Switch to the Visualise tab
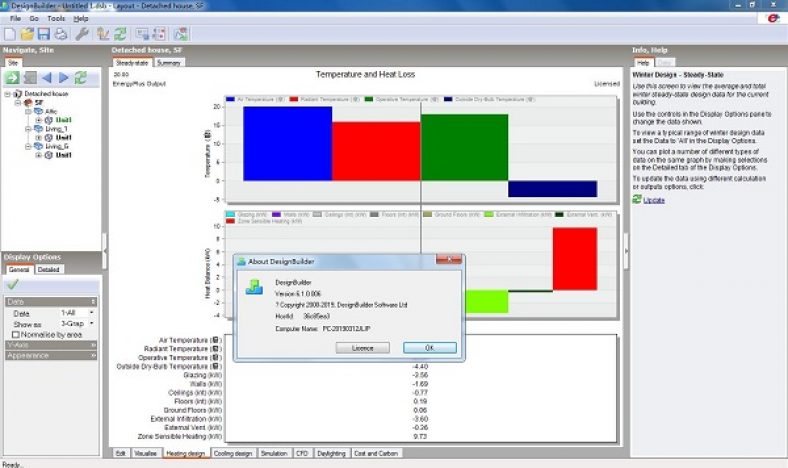The image size is (788, 468). click(145, 453)
